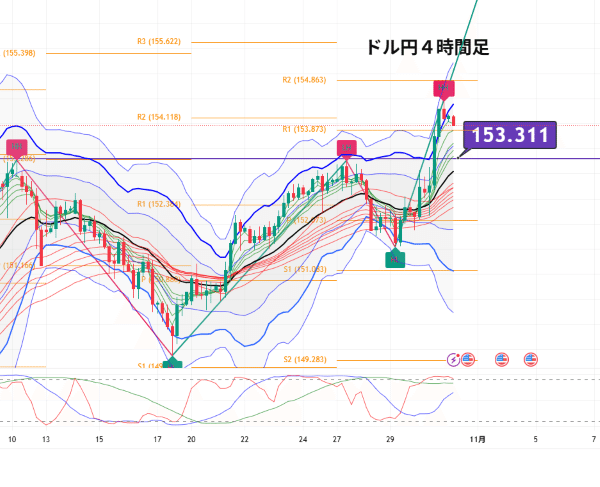Click date label 22 on time axis
The image size is (600, 487).
(x=245, y=439)
